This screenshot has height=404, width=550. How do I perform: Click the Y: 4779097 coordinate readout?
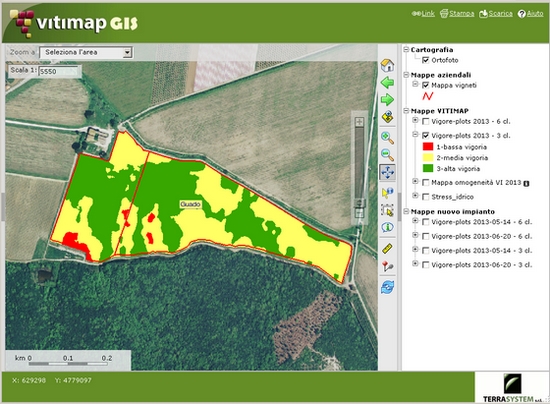click(73, 381)
